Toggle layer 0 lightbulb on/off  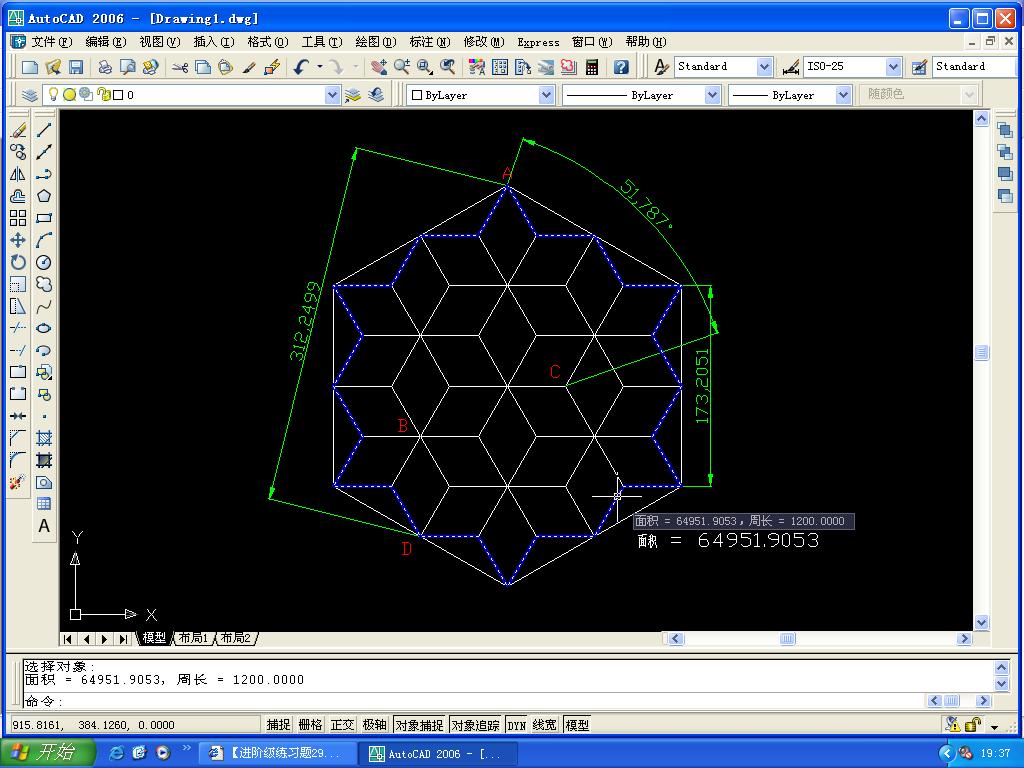(x=54, y=95)
